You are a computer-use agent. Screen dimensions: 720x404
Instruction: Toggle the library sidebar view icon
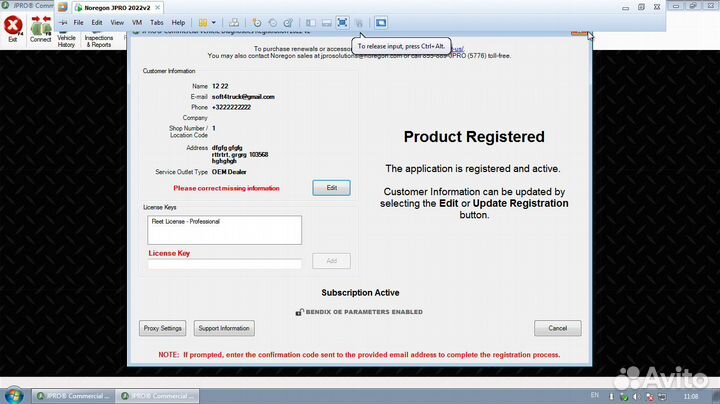311,22
